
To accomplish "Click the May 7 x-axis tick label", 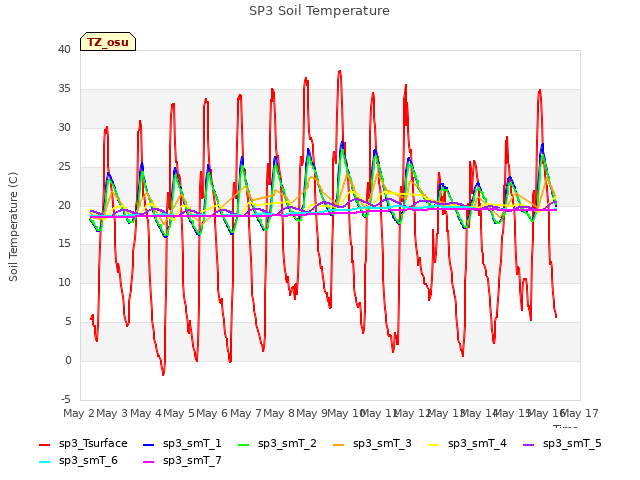I will point(246,413).
